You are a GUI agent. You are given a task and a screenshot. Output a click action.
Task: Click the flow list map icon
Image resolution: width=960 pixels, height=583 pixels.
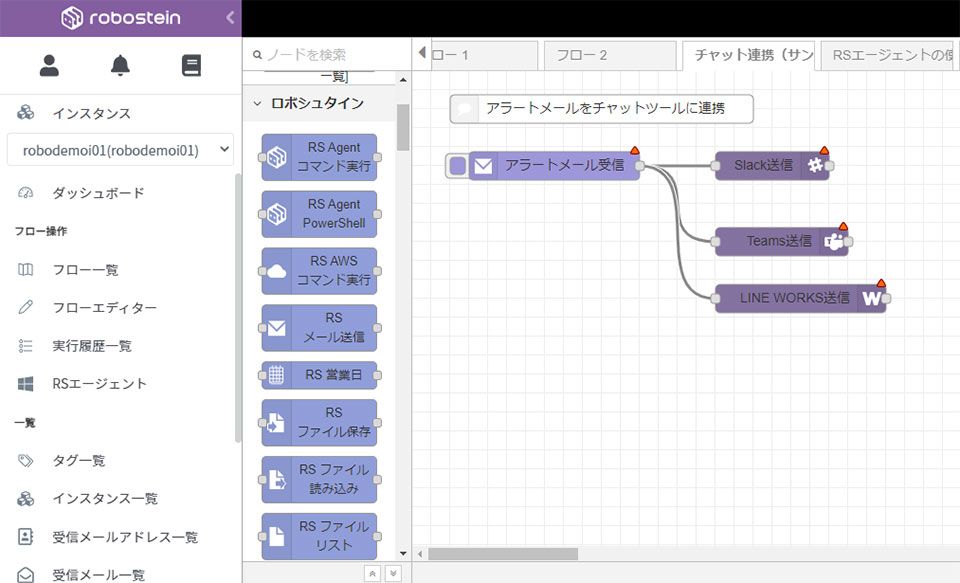(25, 269)
